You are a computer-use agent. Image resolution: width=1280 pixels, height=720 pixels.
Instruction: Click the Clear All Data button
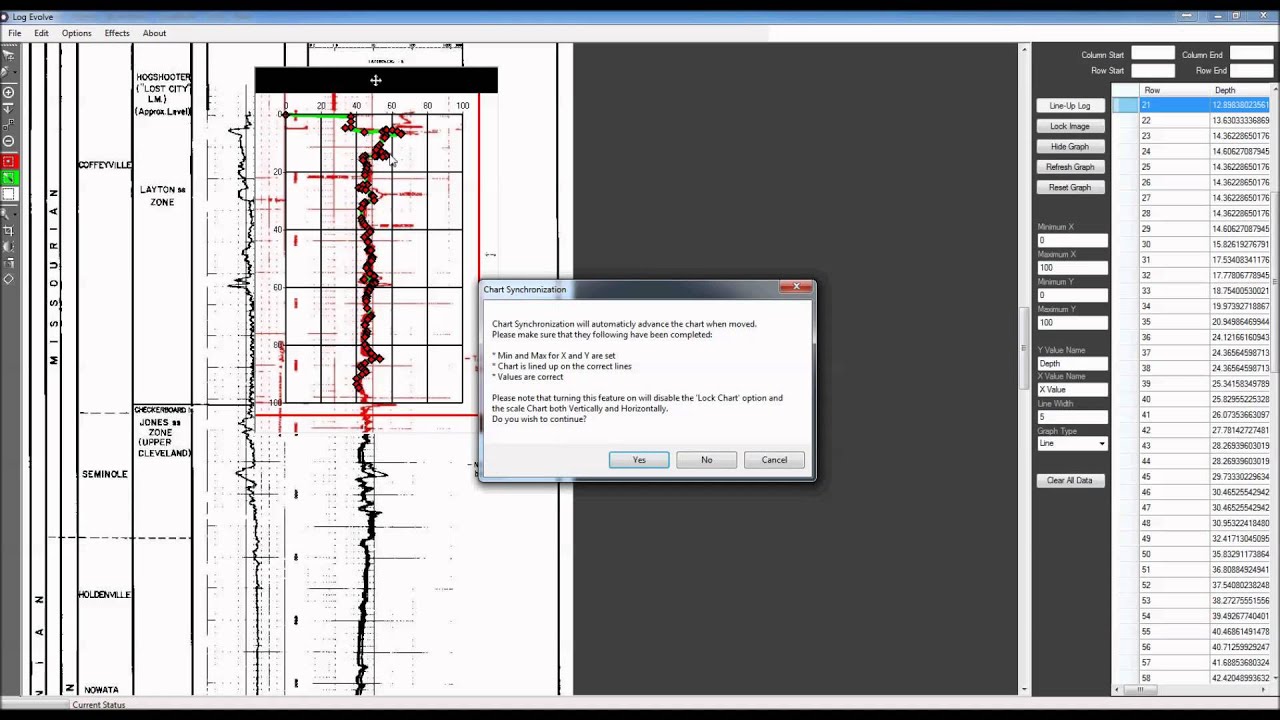(x=1070, y=480)
